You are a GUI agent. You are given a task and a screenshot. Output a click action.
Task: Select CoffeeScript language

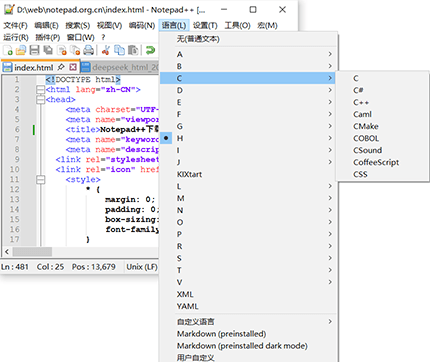(x=383, y=162)
